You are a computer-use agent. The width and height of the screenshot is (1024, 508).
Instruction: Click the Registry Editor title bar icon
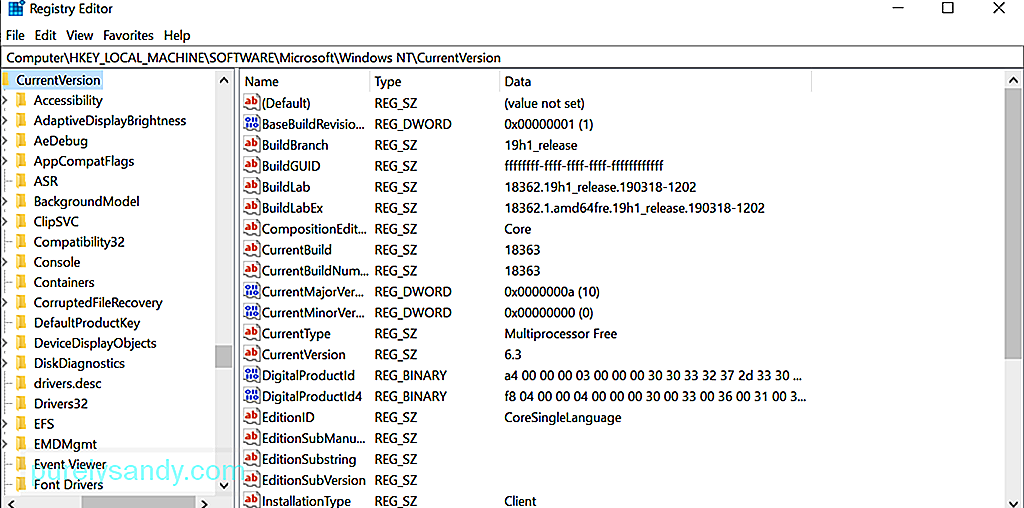14,9
